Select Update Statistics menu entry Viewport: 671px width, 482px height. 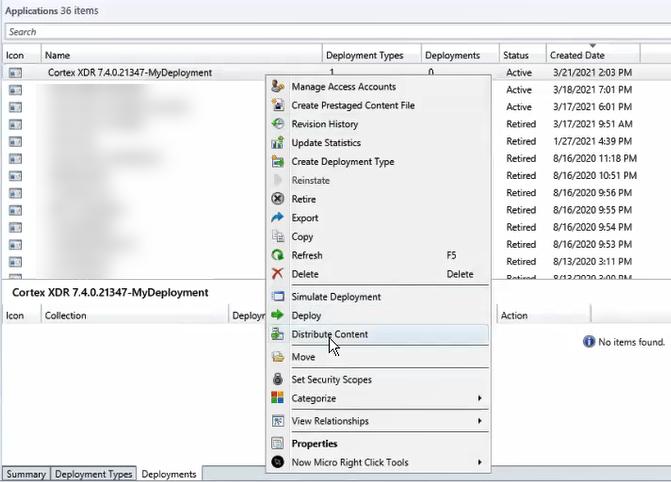378,143
